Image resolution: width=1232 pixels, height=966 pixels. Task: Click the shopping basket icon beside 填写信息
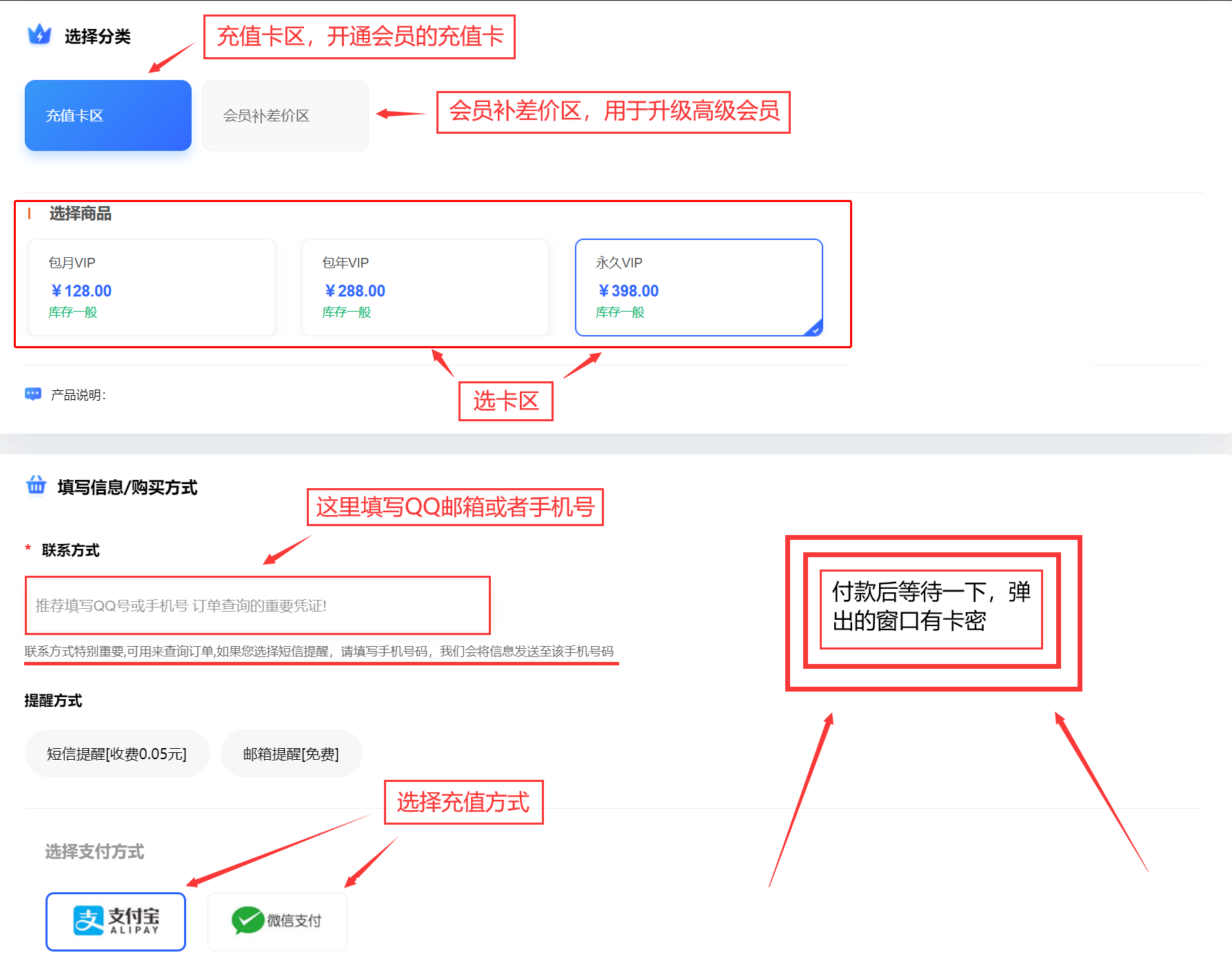point(37,485)
